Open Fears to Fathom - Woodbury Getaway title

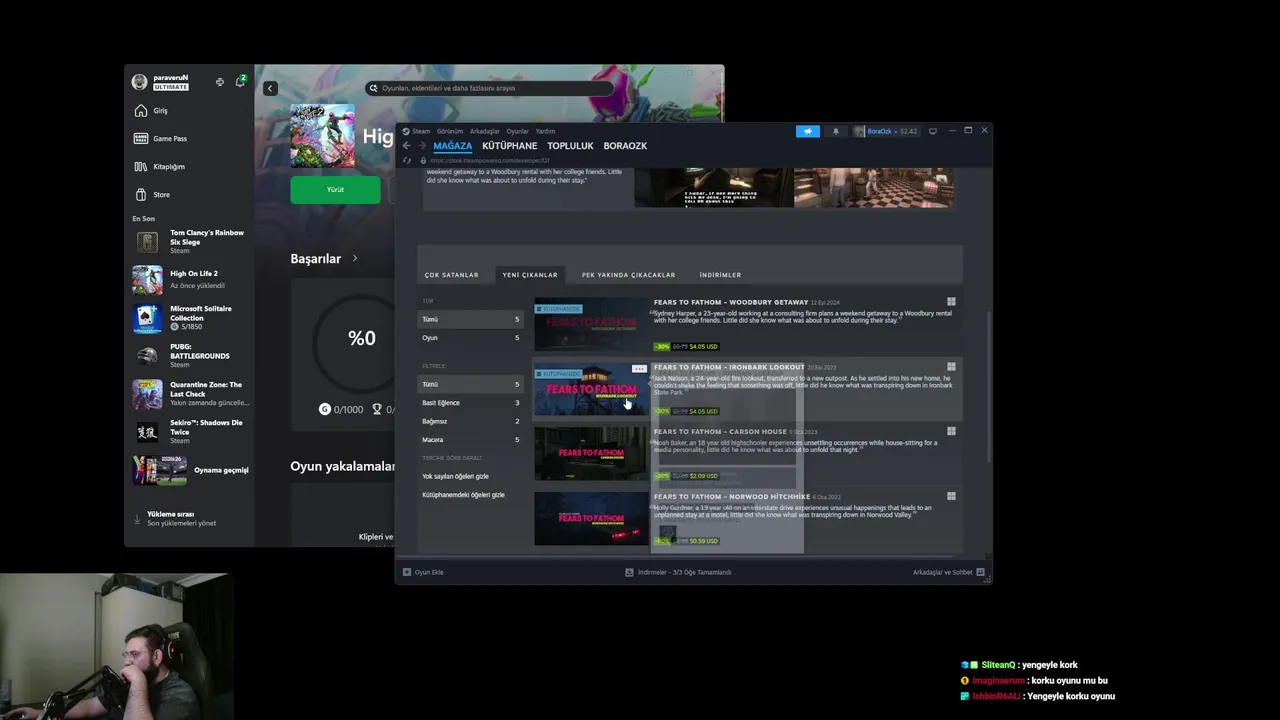pyautogui.click(x=731, y=302)
